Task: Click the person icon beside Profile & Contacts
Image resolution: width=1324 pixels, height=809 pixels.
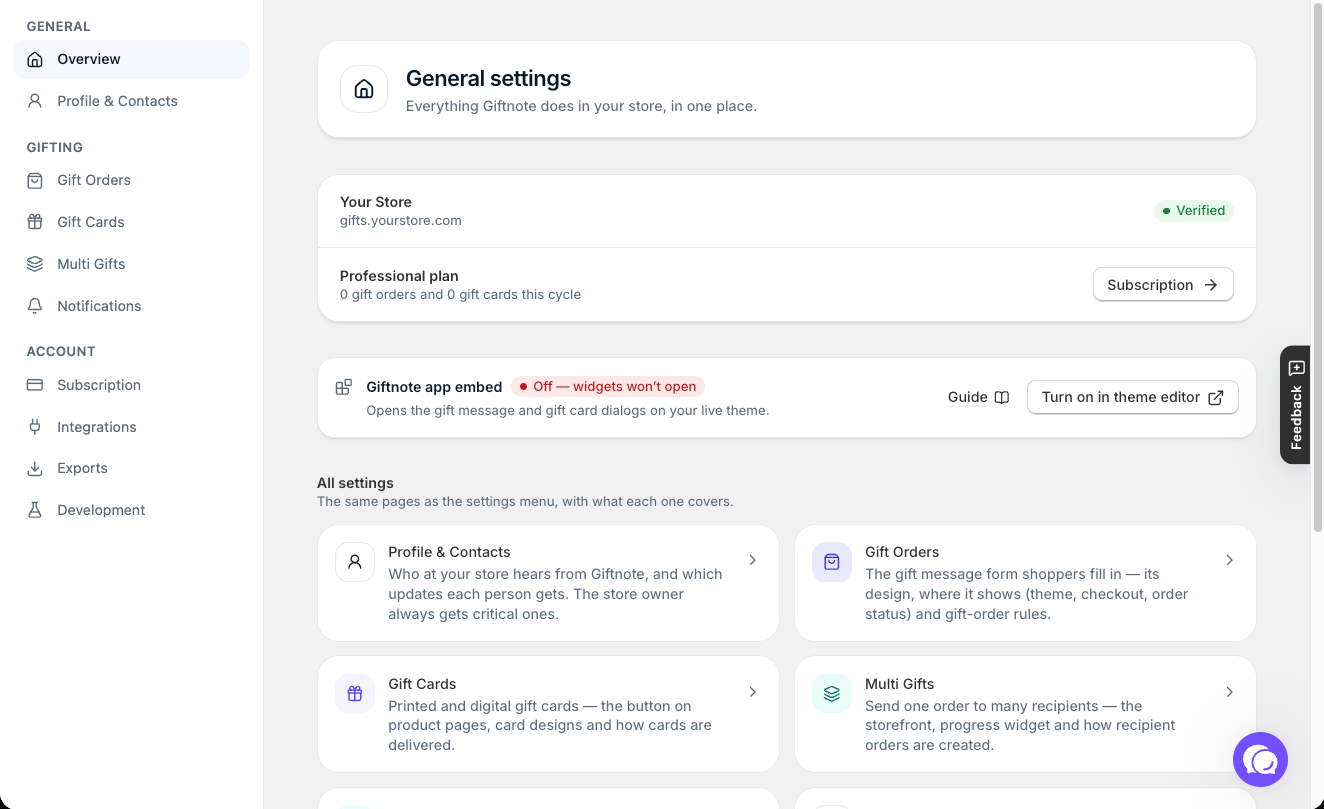Action: coord(35,101)
